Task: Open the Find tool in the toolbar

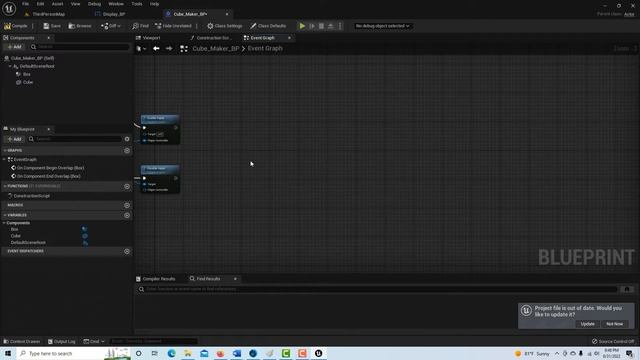Action: (140, 26)
